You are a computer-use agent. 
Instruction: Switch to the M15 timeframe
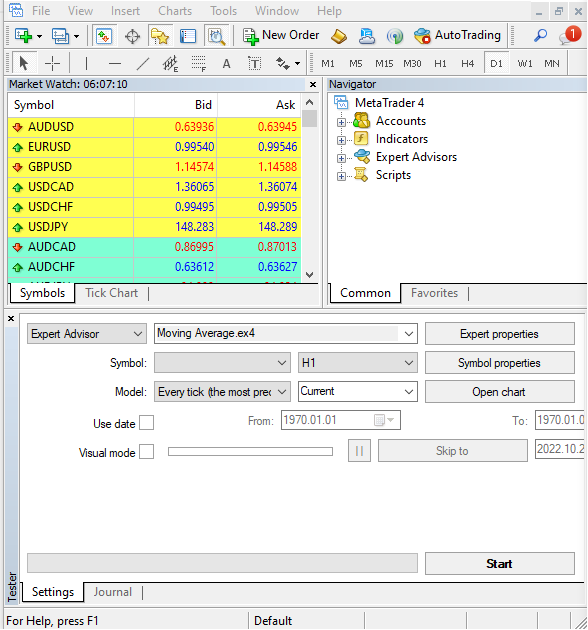click(384, 63)
